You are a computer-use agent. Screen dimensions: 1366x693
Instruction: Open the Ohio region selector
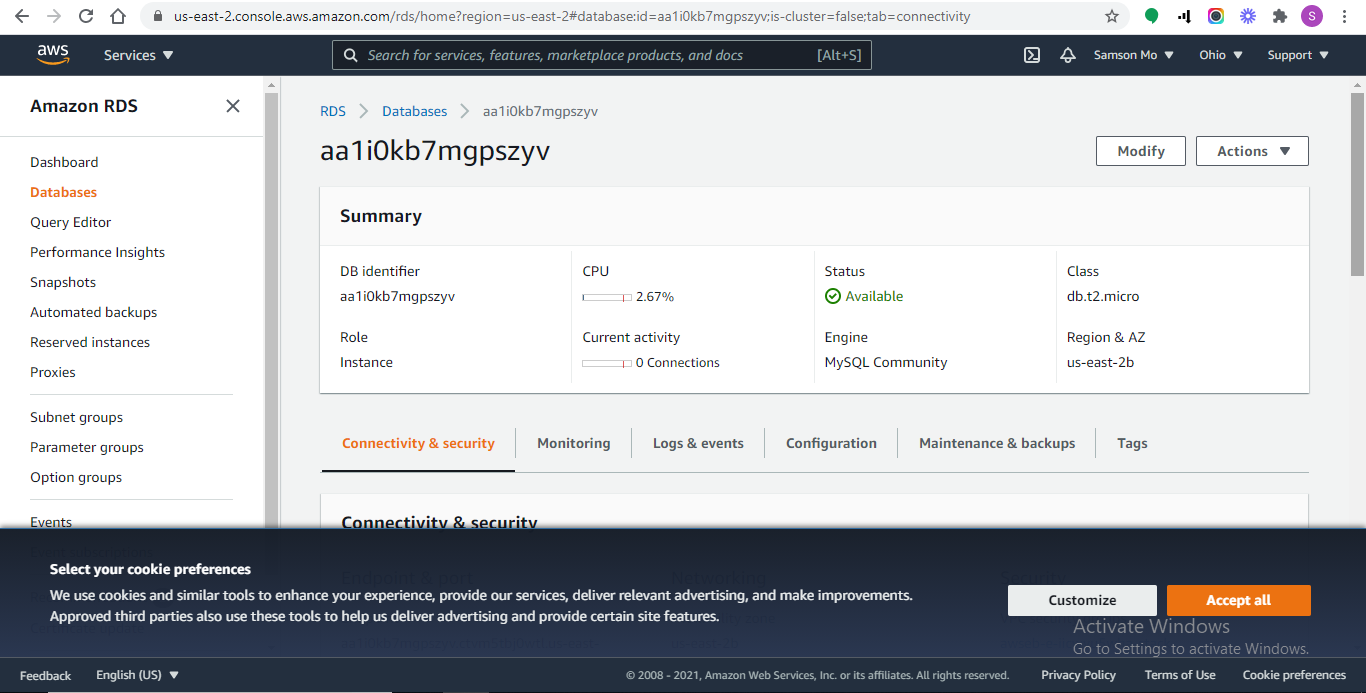pos(1219,55)
